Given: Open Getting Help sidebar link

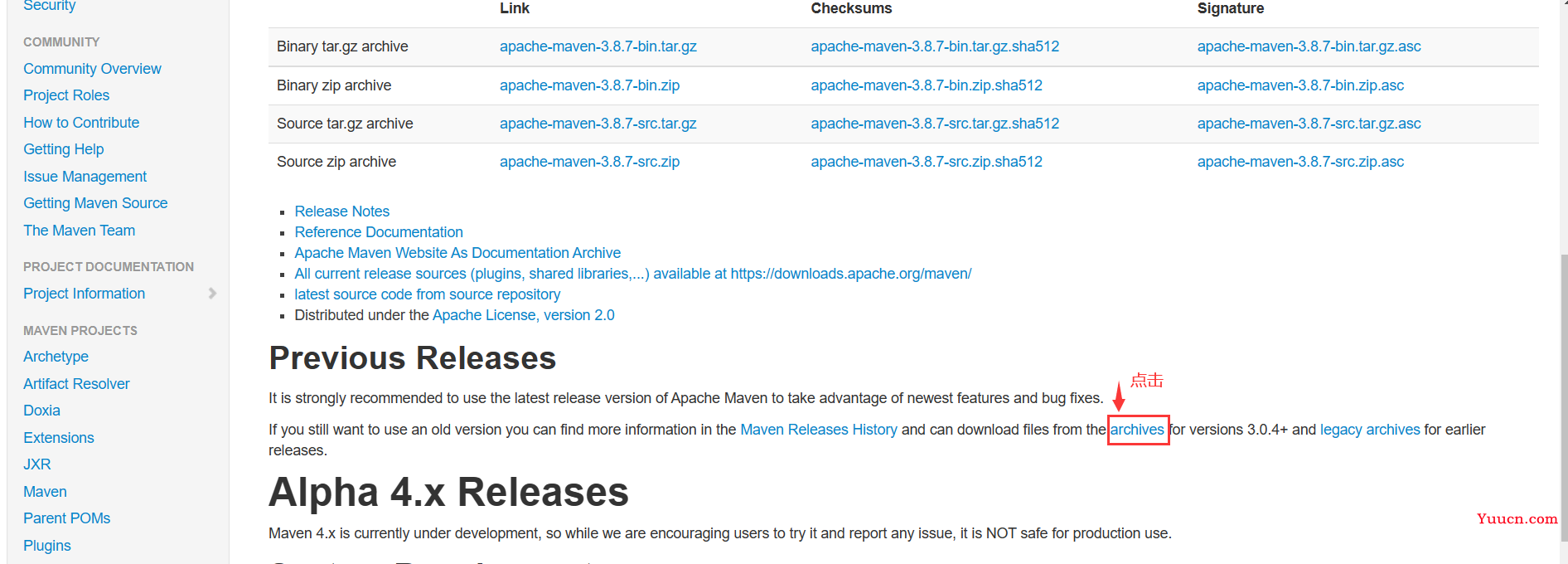Looking at the screenshot, I should (64, 149).
